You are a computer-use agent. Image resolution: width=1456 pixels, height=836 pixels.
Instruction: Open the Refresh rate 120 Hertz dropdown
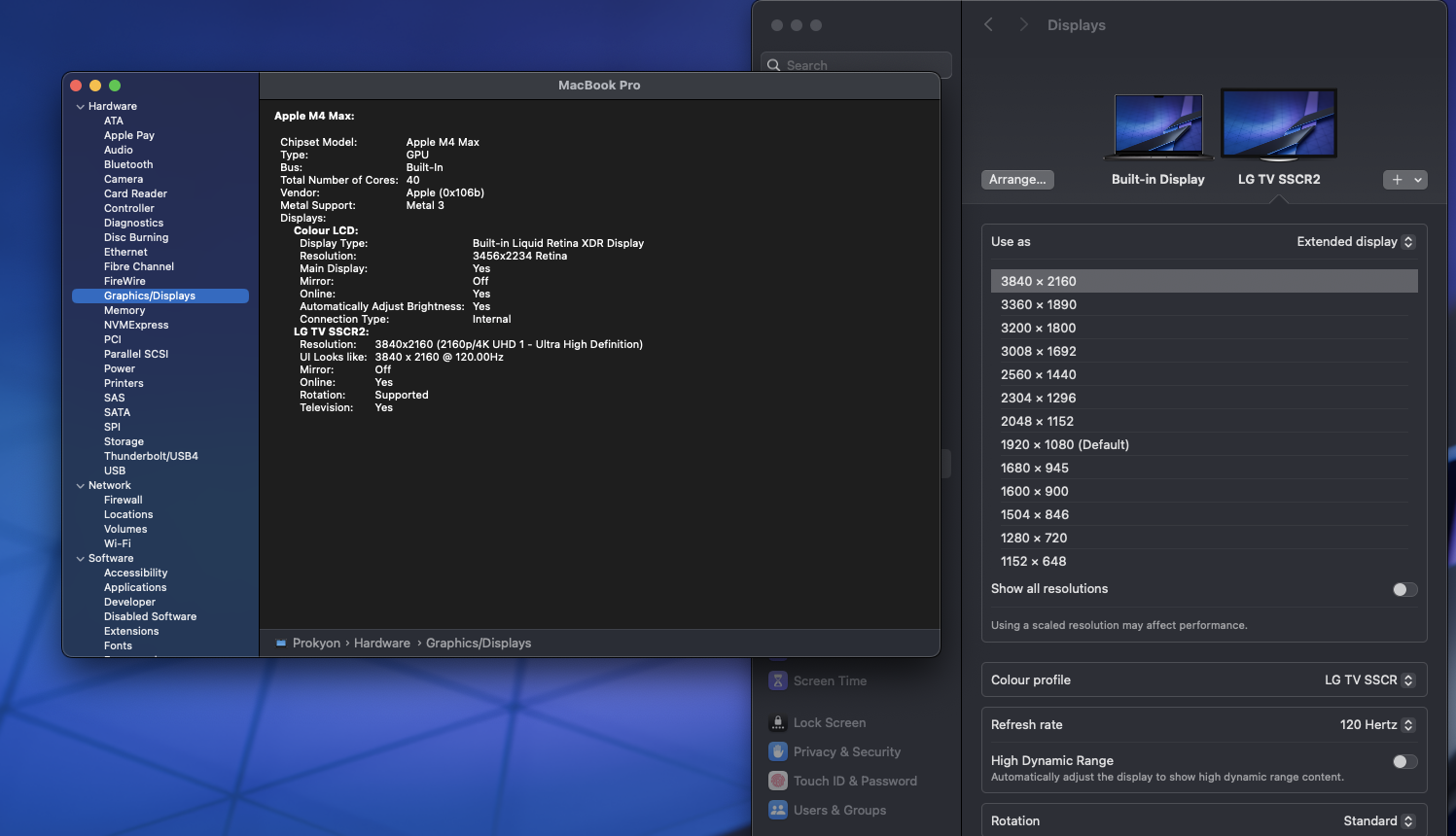pyautogui.click(x=1377, y=724)
